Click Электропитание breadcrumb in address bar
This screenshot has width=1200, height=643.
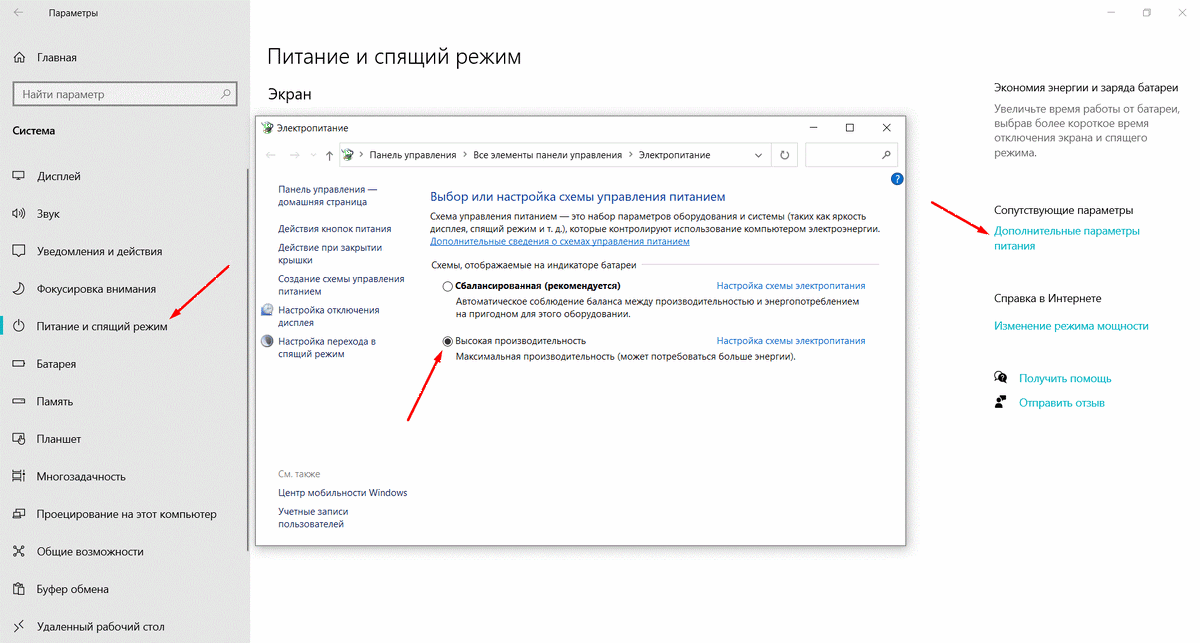pyautogui.click(x=675, y=155)
